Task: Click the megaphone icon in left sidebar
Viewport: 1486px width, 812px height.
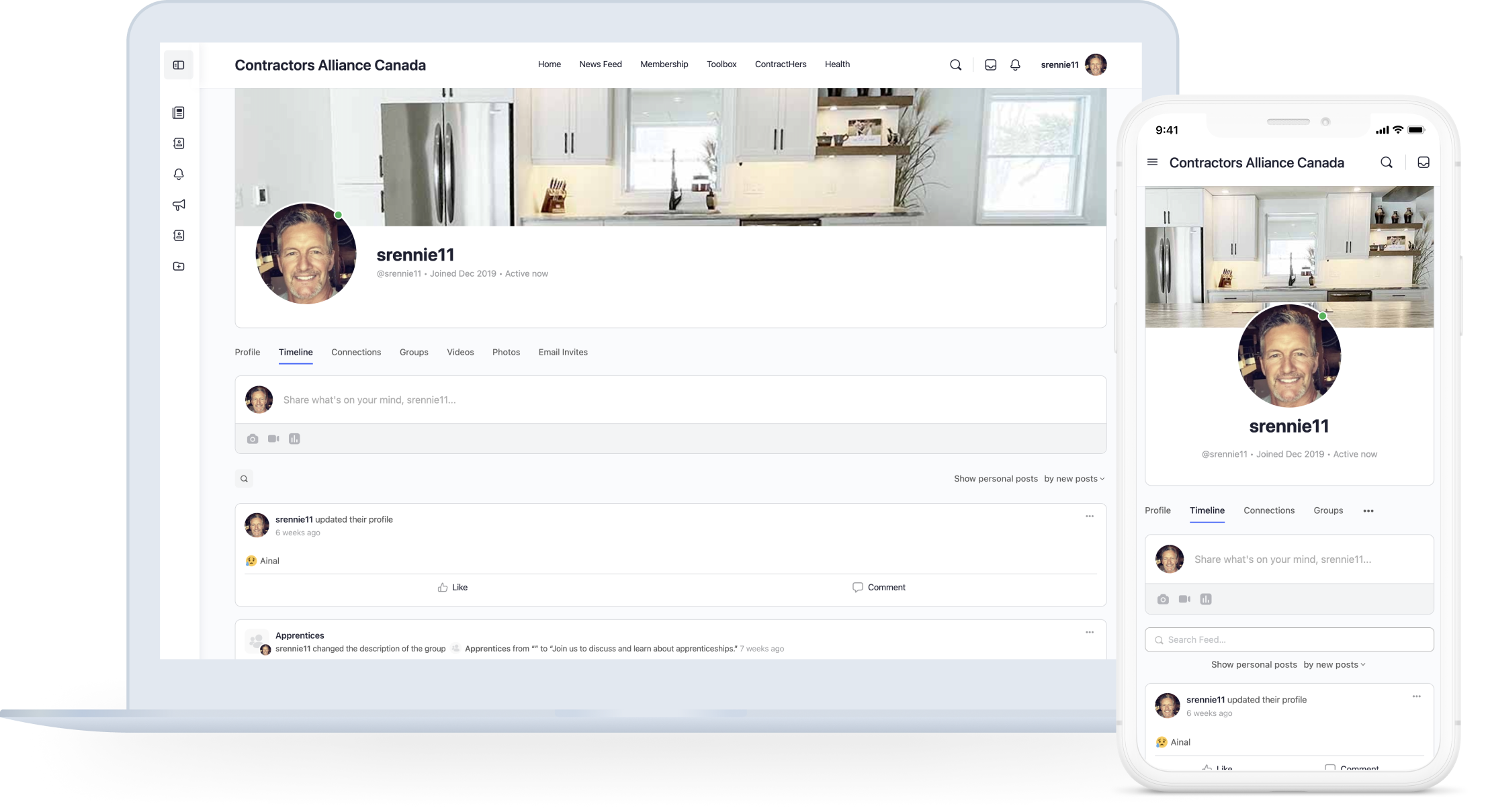Action: [x=179, y=205]
